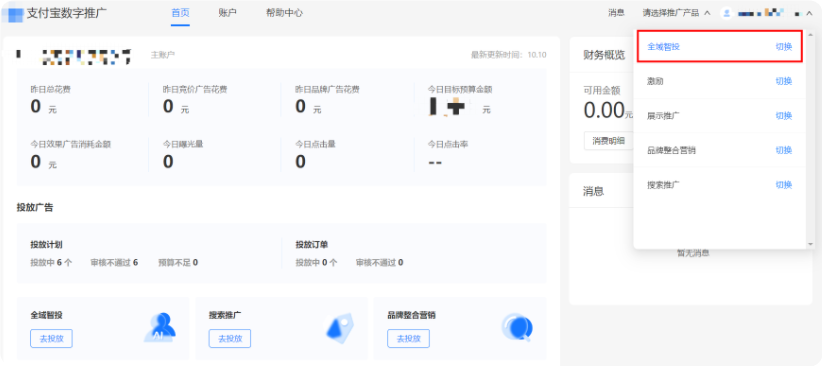
Task: Click the user avatar icon
Action: [726, 13]
